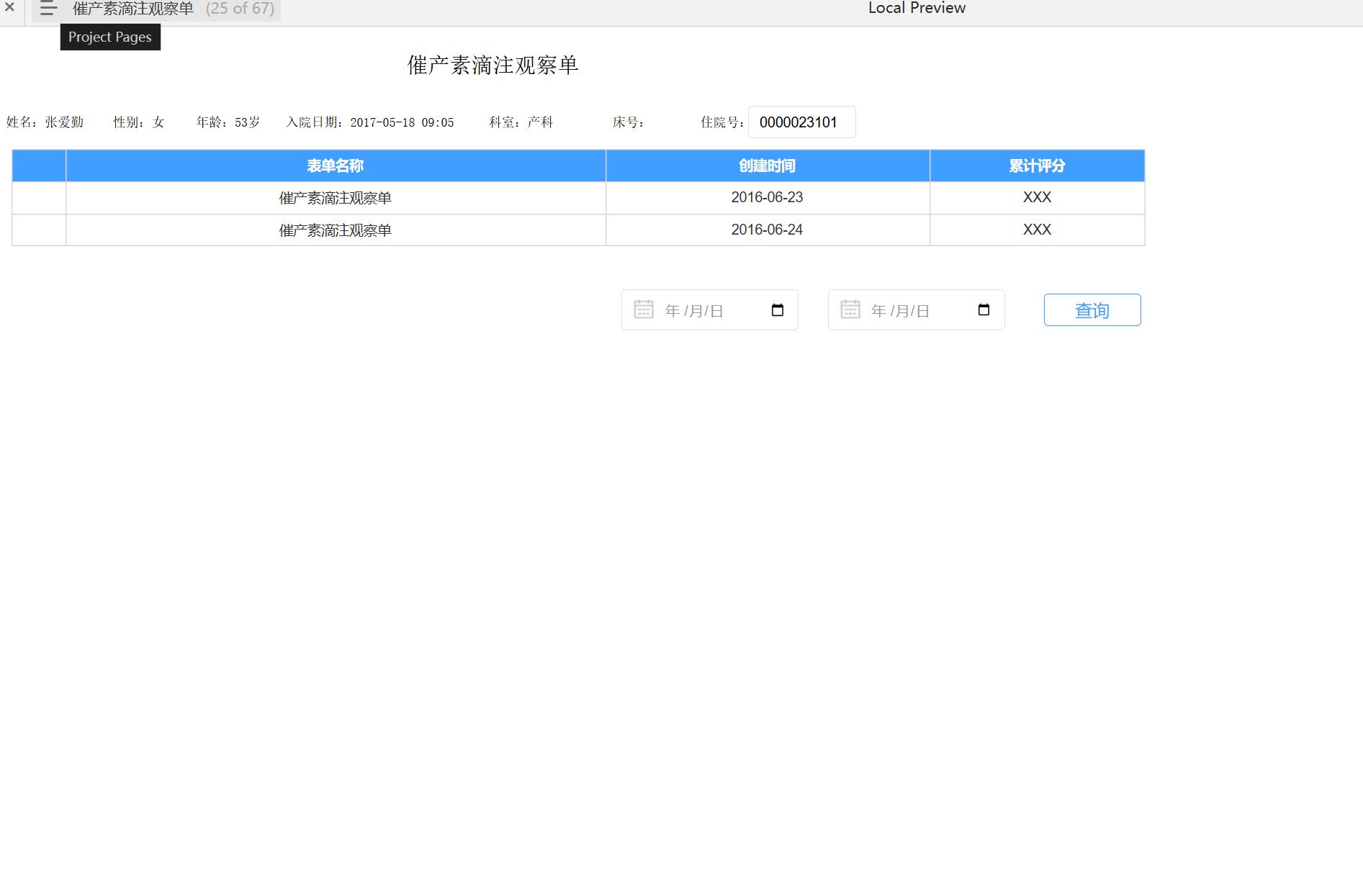Click the 催产素滴注观察单 page heading
Screen dimensions: 1363x896
(x=493, y=65)
